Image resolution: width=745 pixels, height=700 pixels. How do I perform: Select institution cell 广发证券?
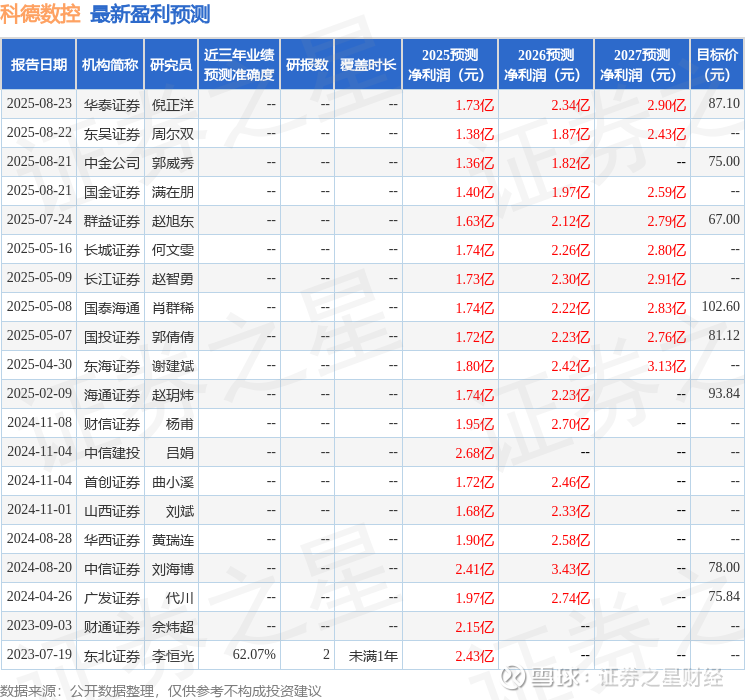[x=112, y=598]
